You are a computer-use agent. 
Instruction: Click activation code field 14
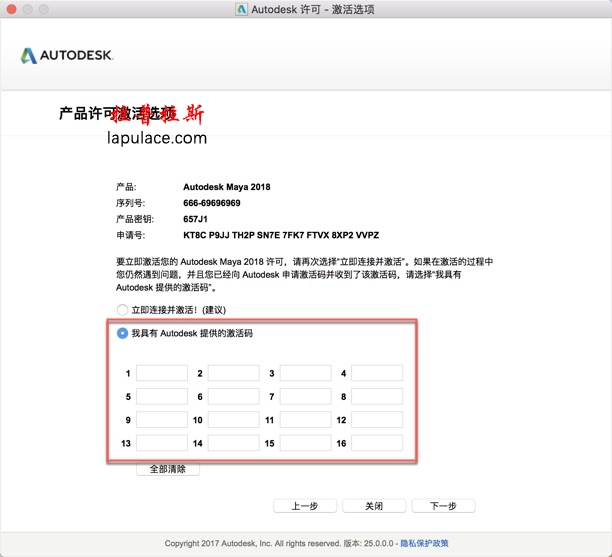point(234,443)
